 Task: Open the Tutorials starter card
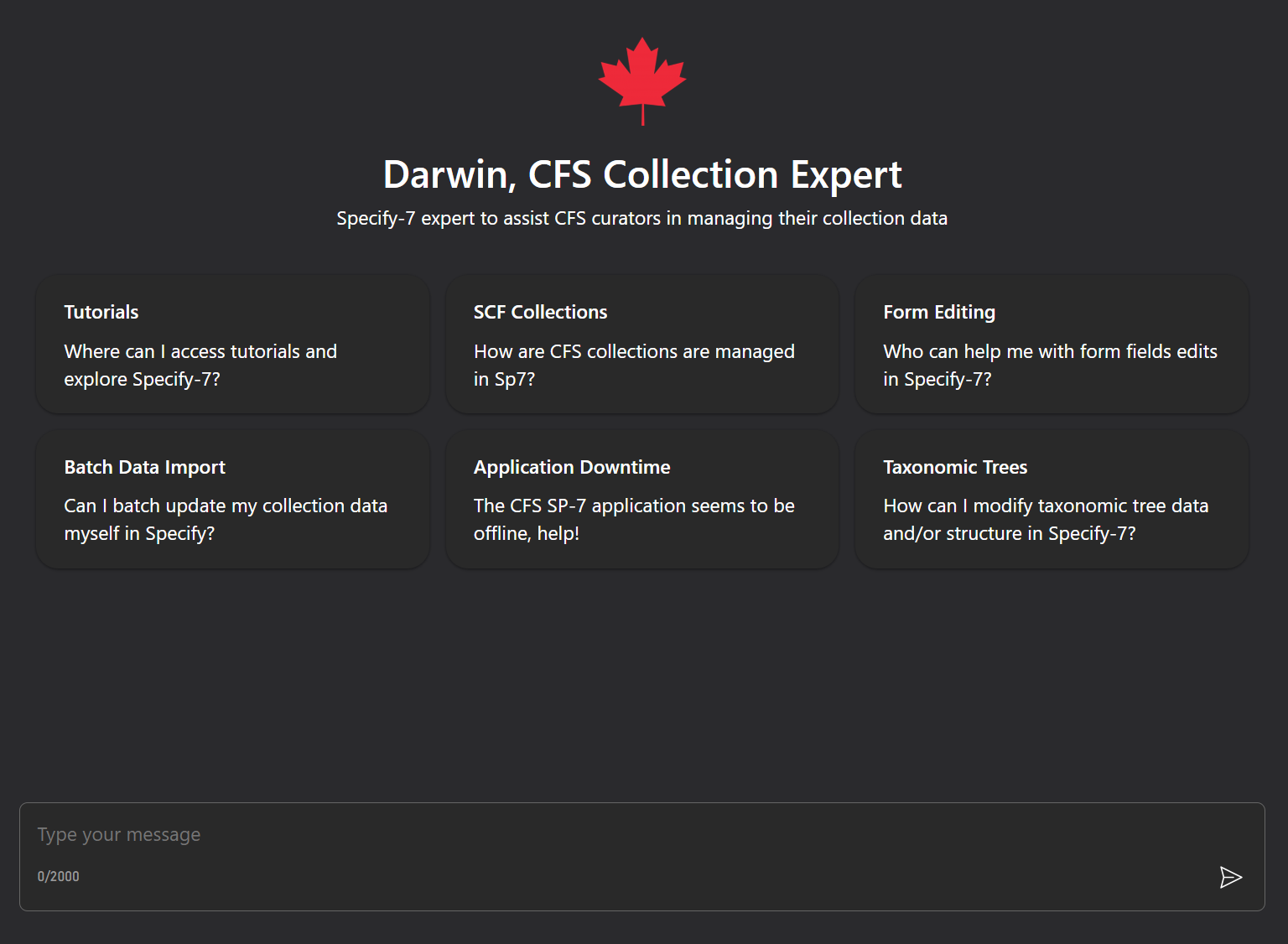tap(232, 344)
